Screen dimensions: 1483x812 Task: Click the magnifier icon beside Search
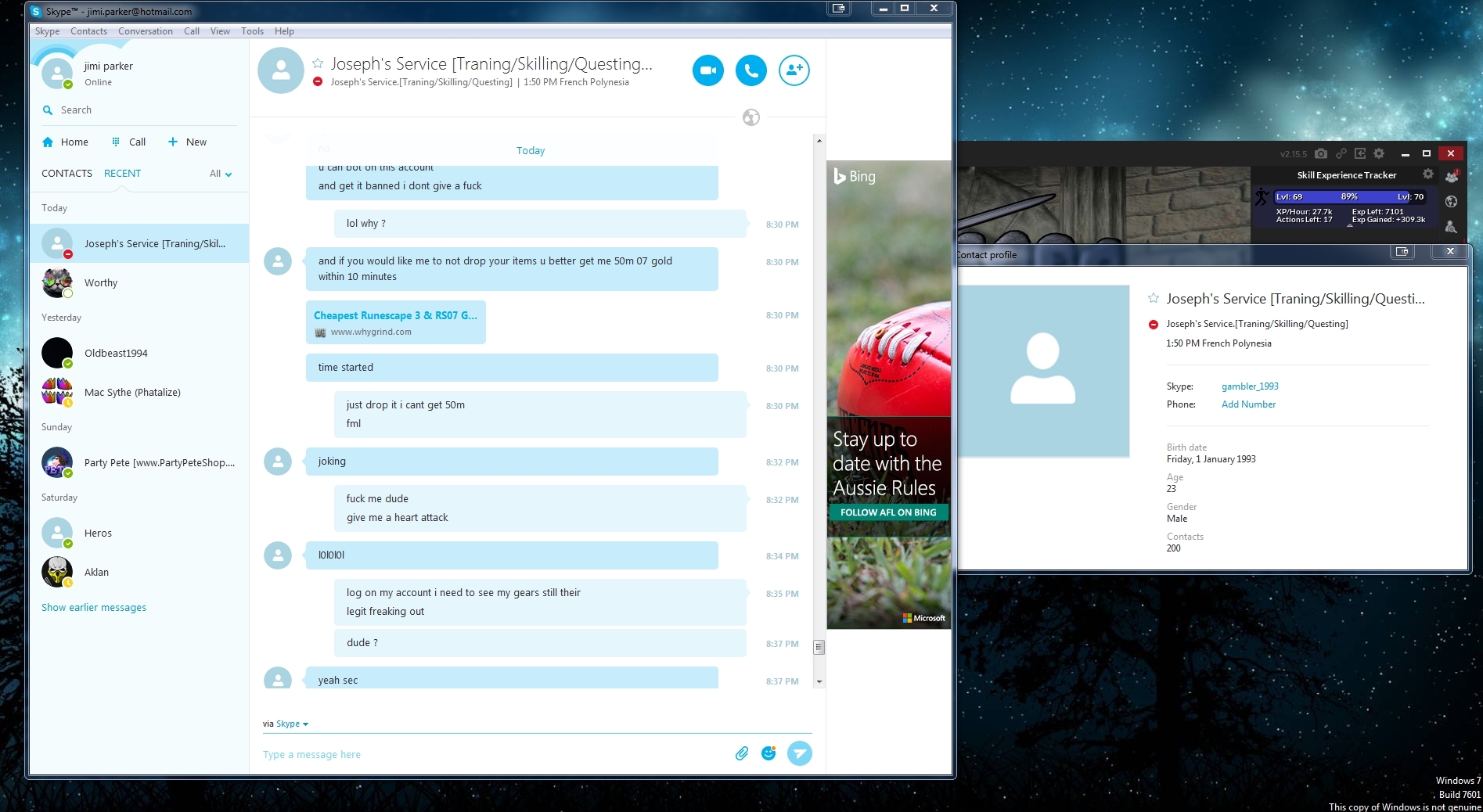[x=48, y=110]
